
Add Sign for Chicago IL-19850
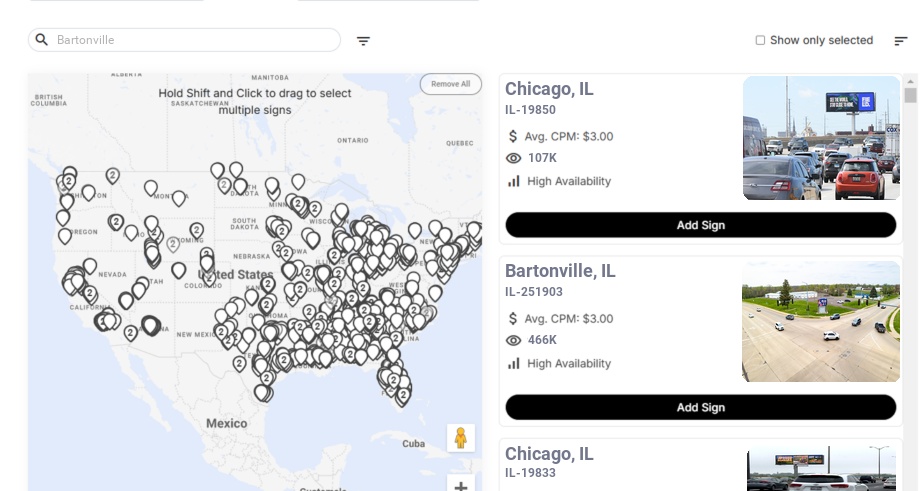[x=700, y=225]
